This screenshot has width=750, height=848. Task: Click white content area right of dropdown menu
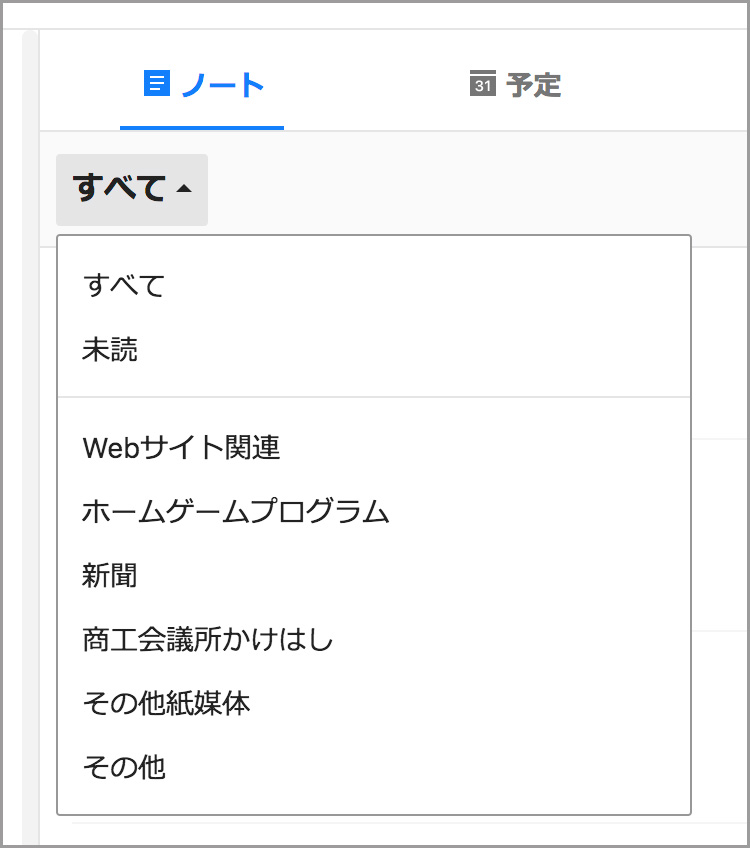click(718, 530)
